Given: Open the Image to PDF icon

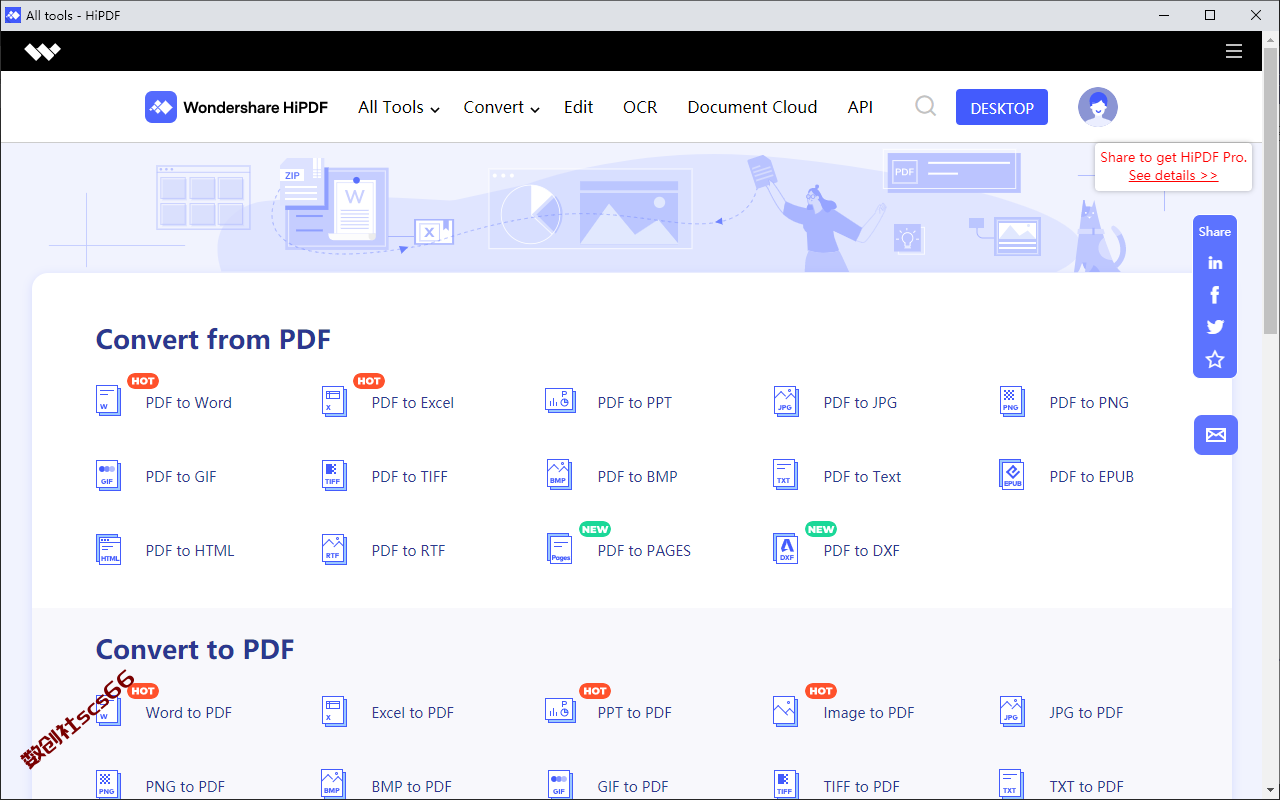Looking at the screenshot, I should 786,712.
